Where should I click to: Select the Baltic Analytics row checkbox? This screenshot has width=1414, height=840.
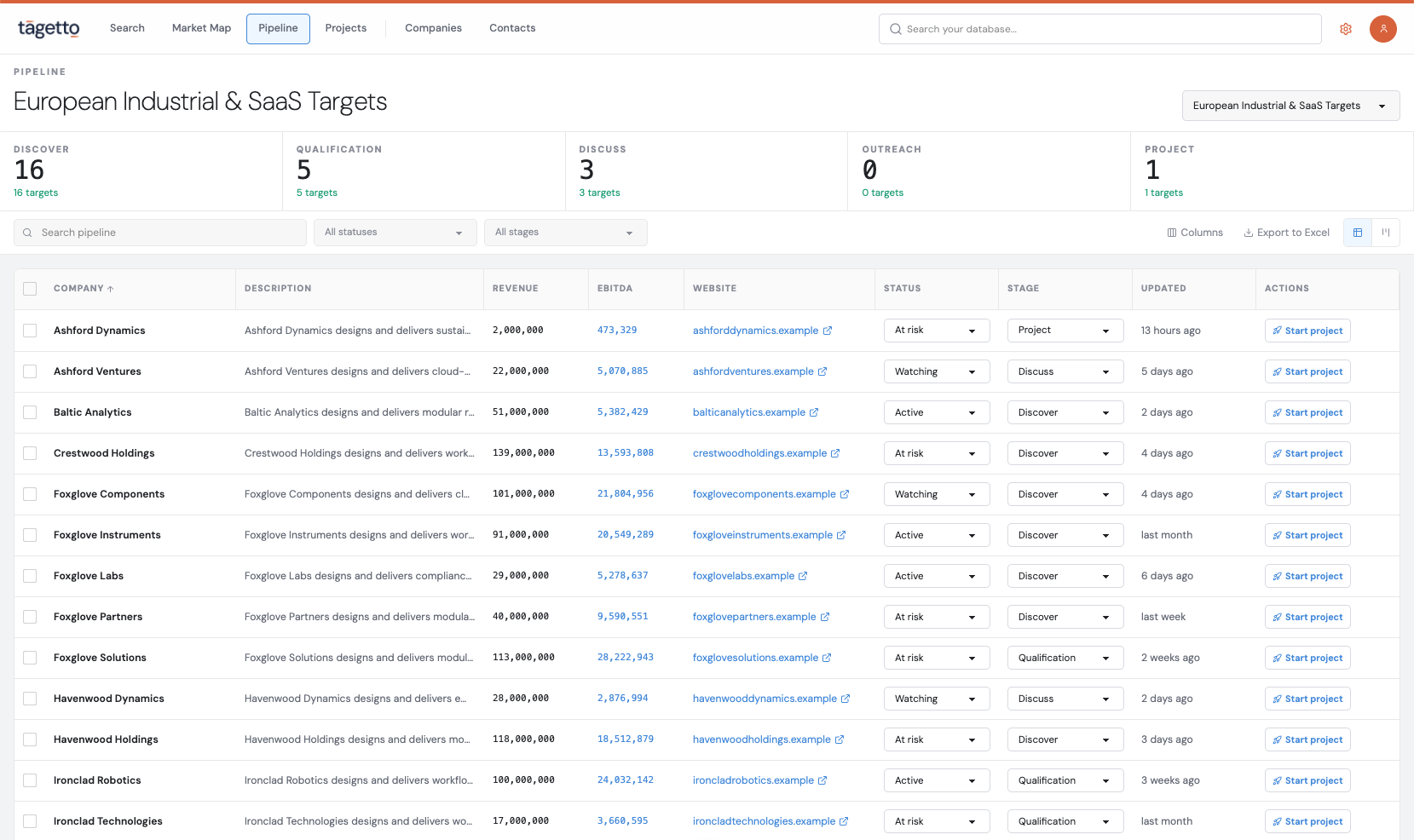tap(30, 412)
